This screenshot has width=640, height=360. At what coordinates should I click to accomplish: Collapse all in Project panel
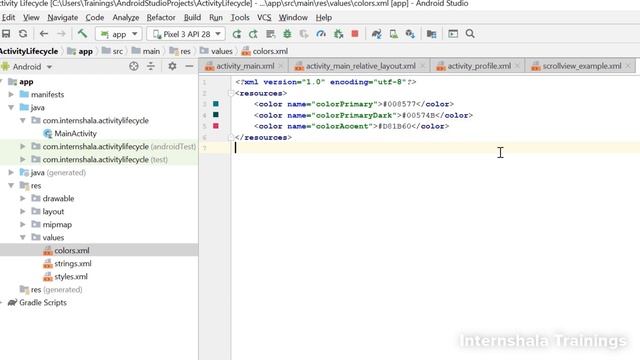(151, 66)
